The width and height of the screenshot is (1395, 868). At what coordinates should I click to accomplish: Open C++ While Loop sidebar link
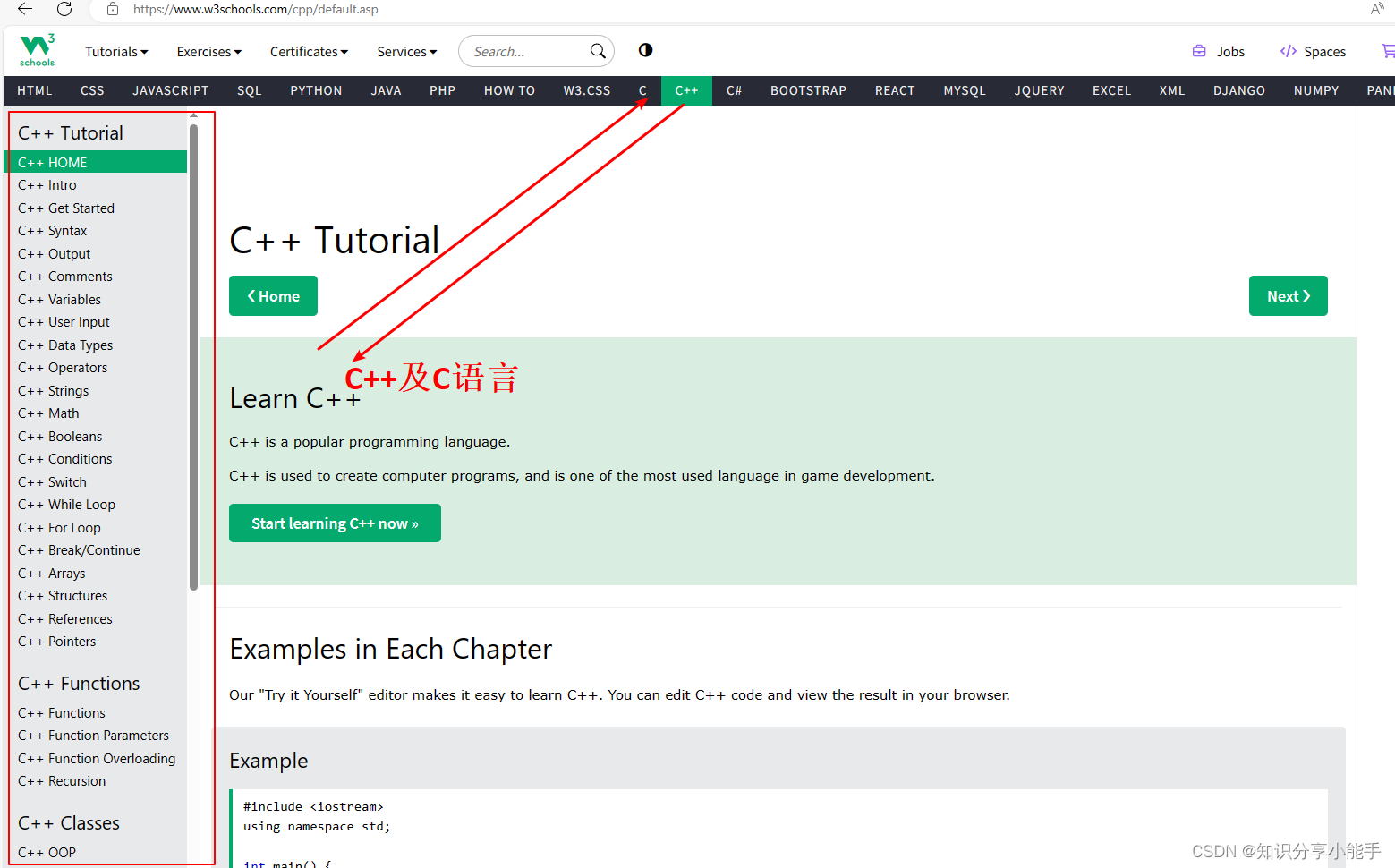tap(96, 505)
